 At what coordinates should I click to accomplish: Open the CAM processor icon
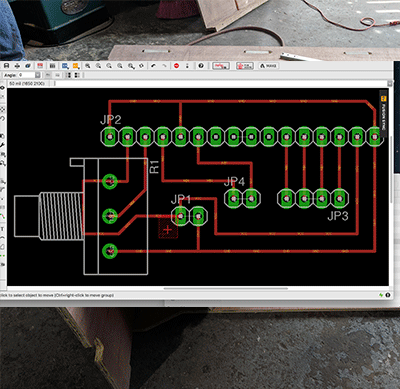[28, 66]
